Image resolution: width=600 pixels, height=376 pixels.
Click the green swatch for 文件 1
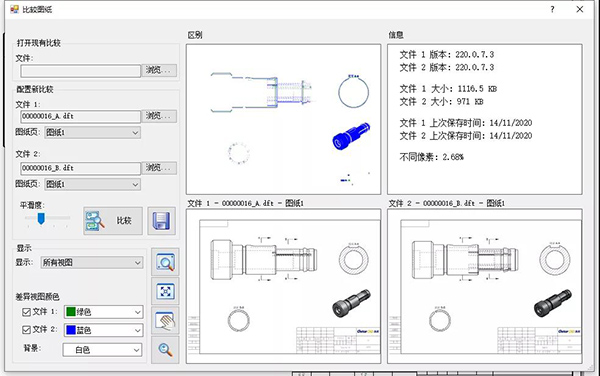(x=70, y=312)
